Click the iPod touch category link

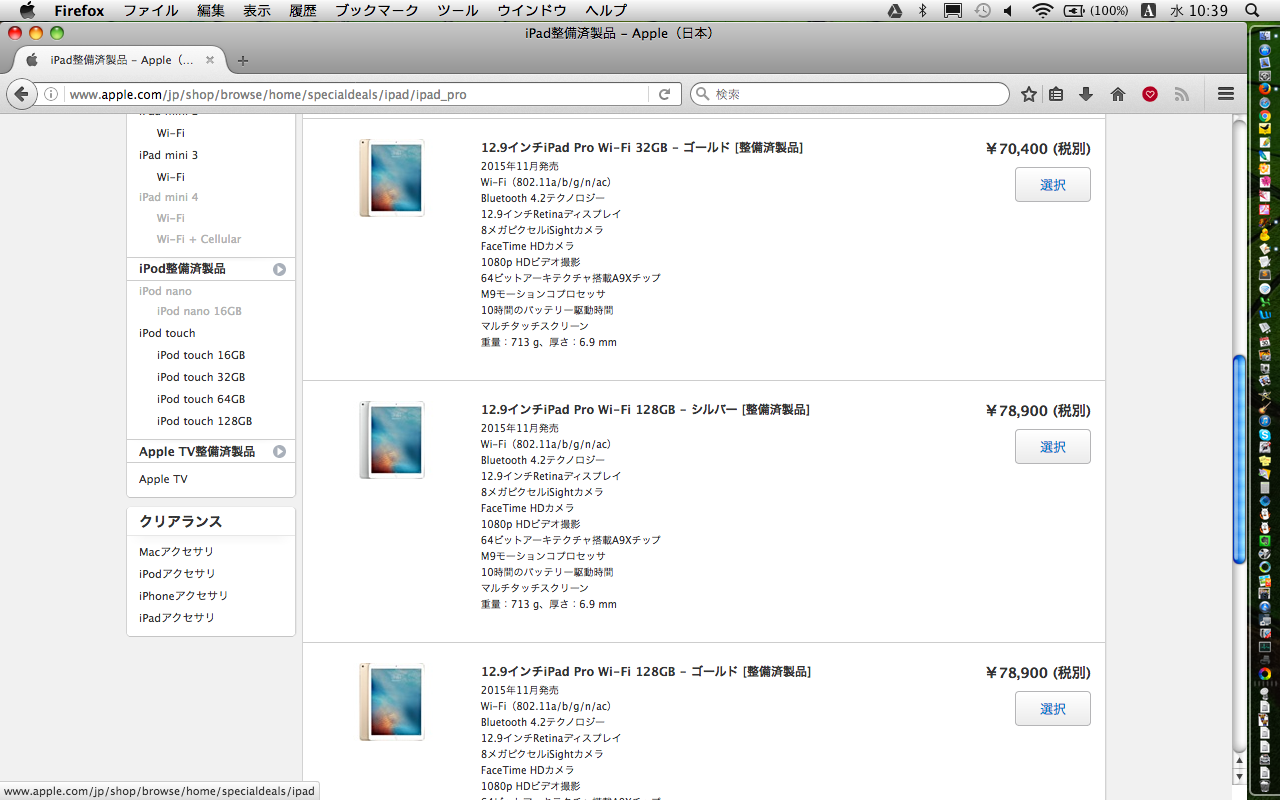point(167,333)
